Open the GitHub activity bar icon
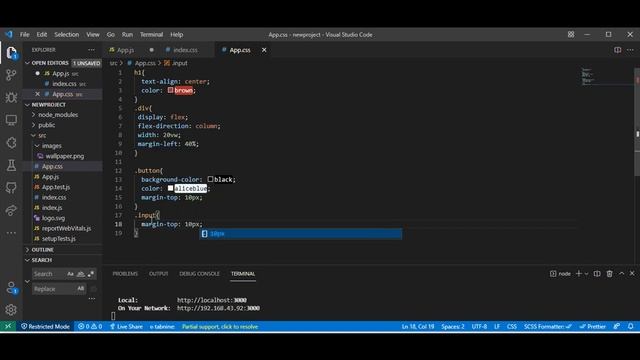640x360 pixels. point(11,187)
